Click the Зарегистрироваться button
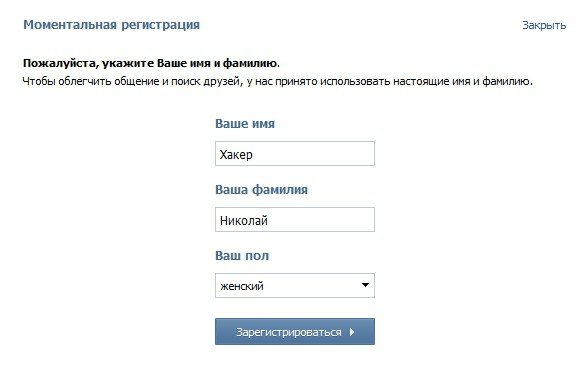Viewport: 588px width, 378px height. click(295, 332)
